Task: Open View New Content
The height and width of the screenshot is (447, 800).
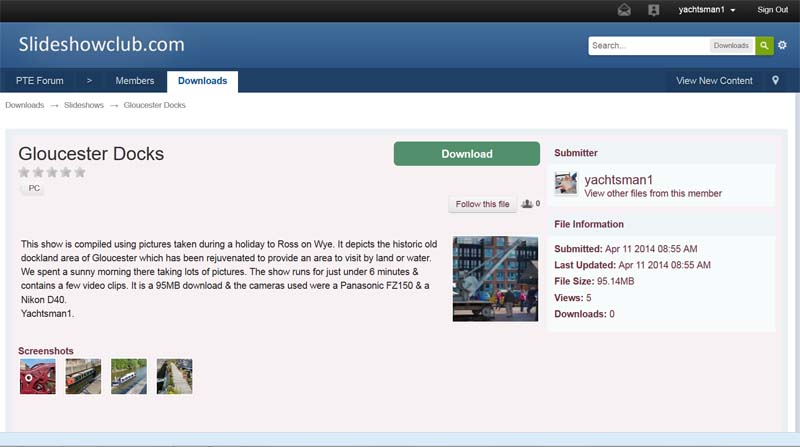Action: (x=714, y=81)
